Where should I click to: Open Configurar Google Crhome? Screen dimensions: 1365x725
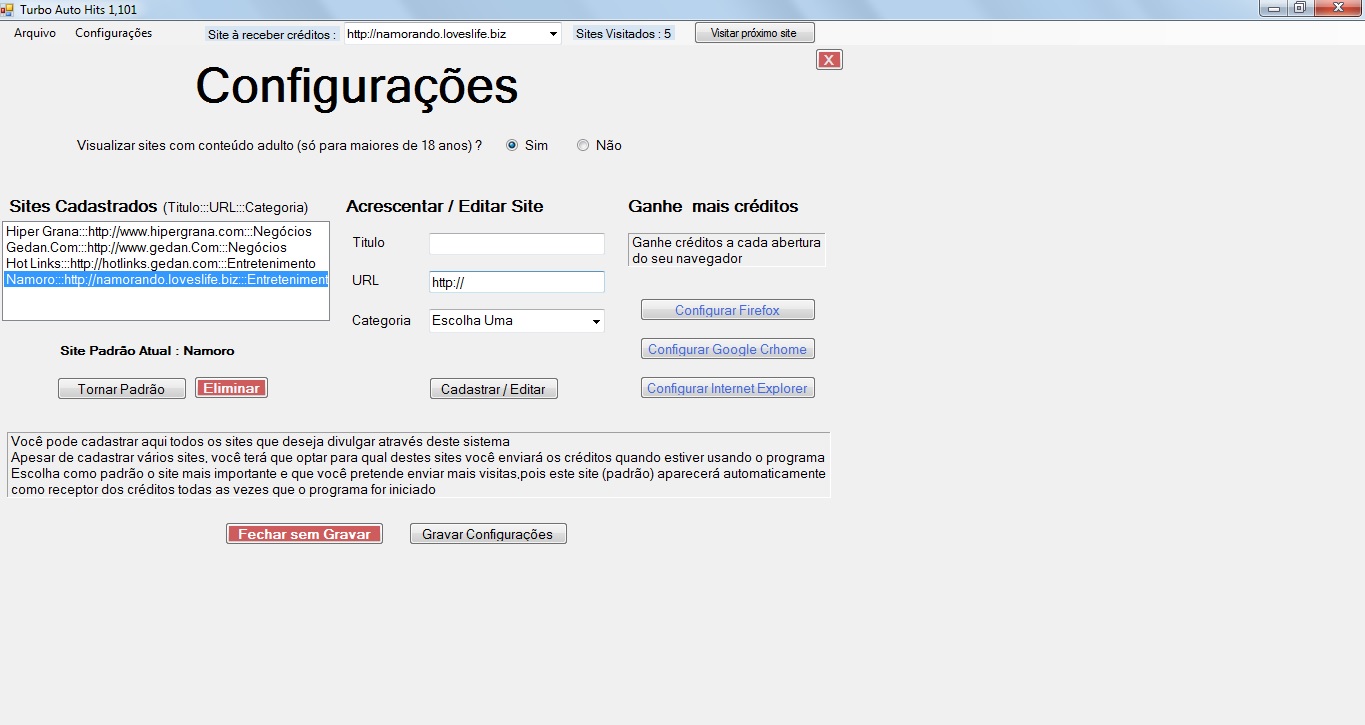click(727, 349)
